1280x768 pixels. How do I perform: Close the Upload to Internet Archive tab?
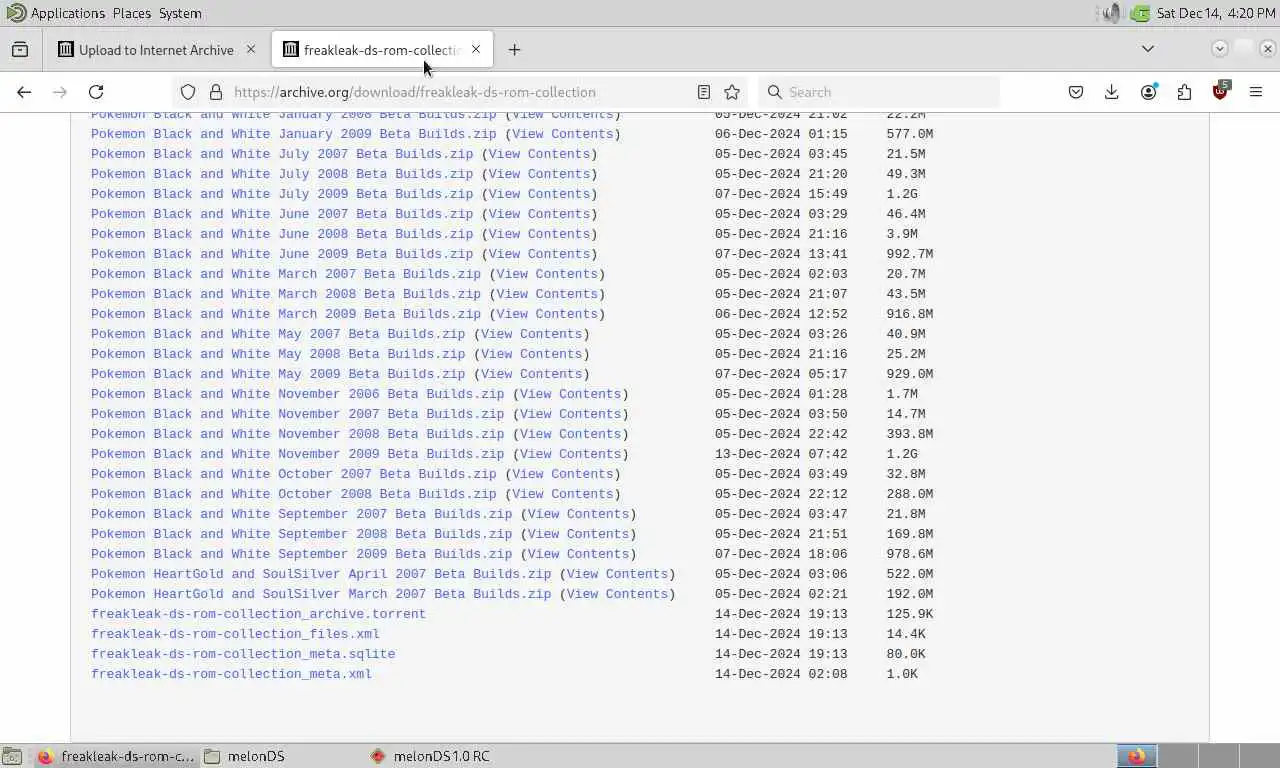click(251, 49)
